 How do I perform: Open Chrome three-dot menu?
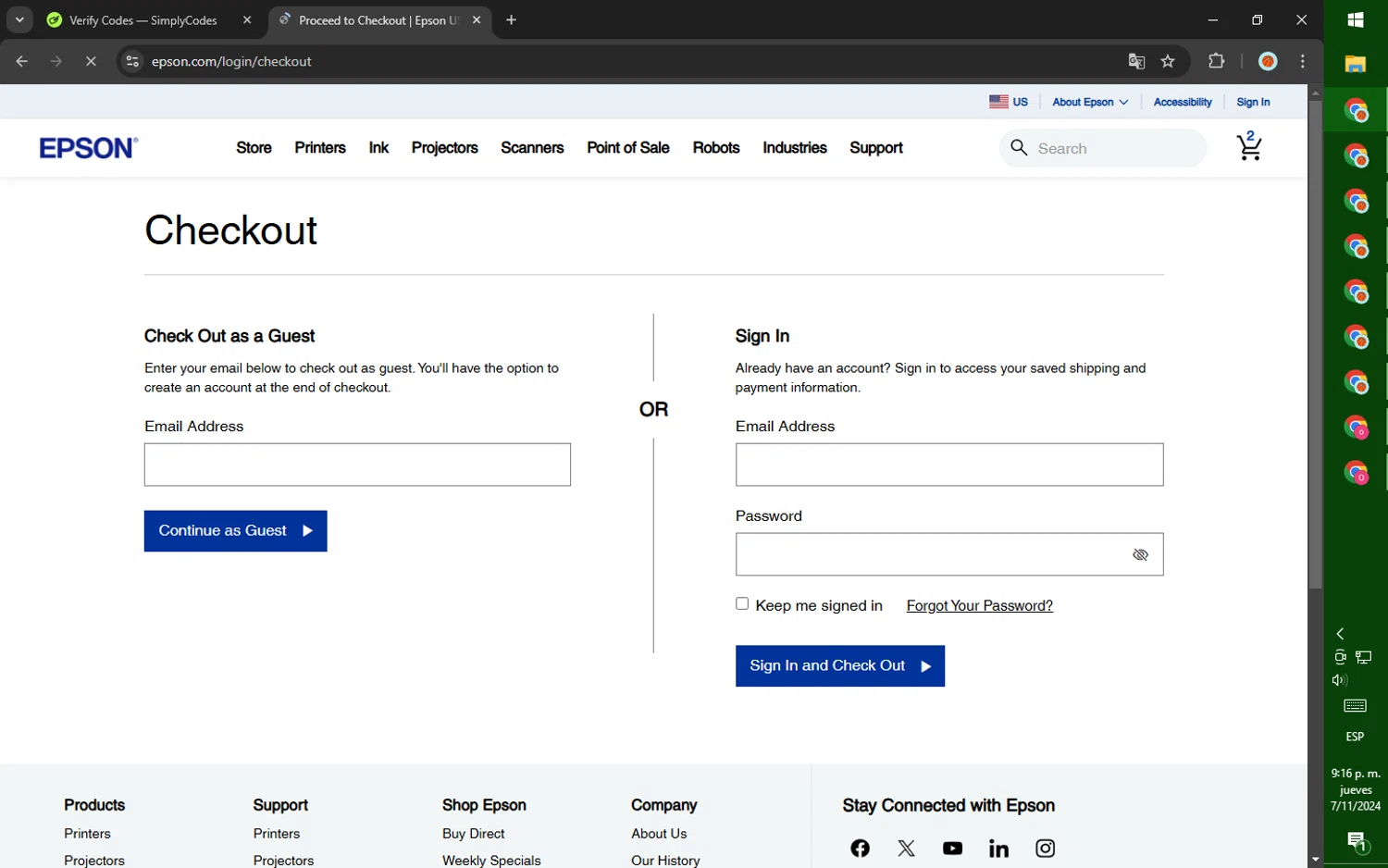pyautogui.click(x=1303, y=62)
